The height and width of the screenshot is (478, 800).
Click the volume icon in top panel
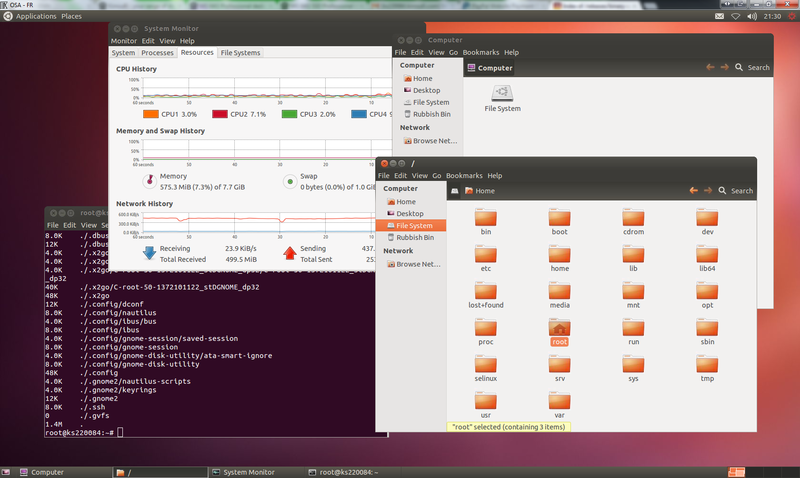[x=752, y=16]
